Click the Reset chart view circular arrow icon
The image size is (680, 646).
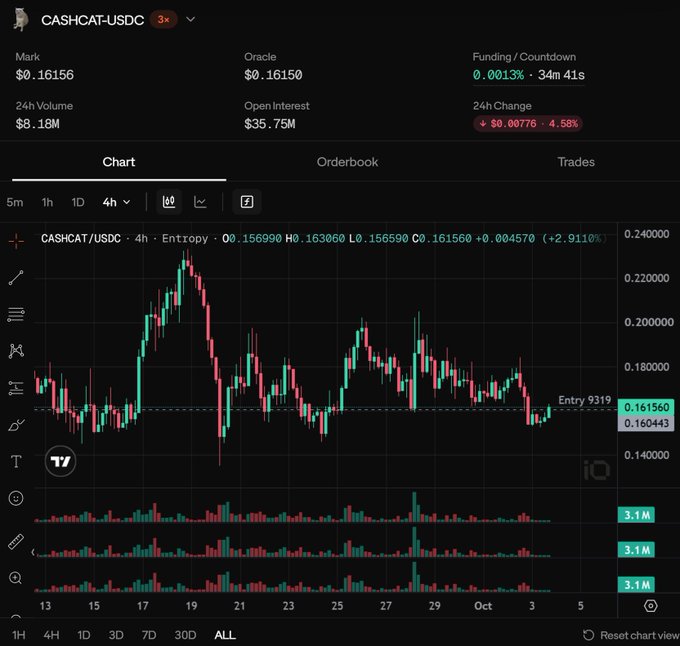coord(588,635)
